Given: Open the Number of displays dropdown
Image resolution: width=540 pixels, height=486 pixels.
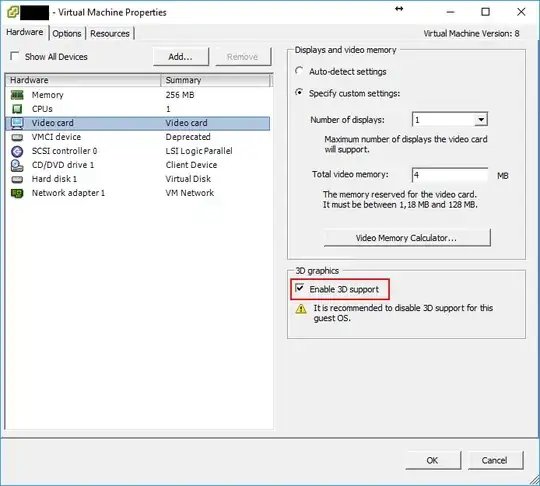Looking at the screenshot, I should [x=449, y=120].
